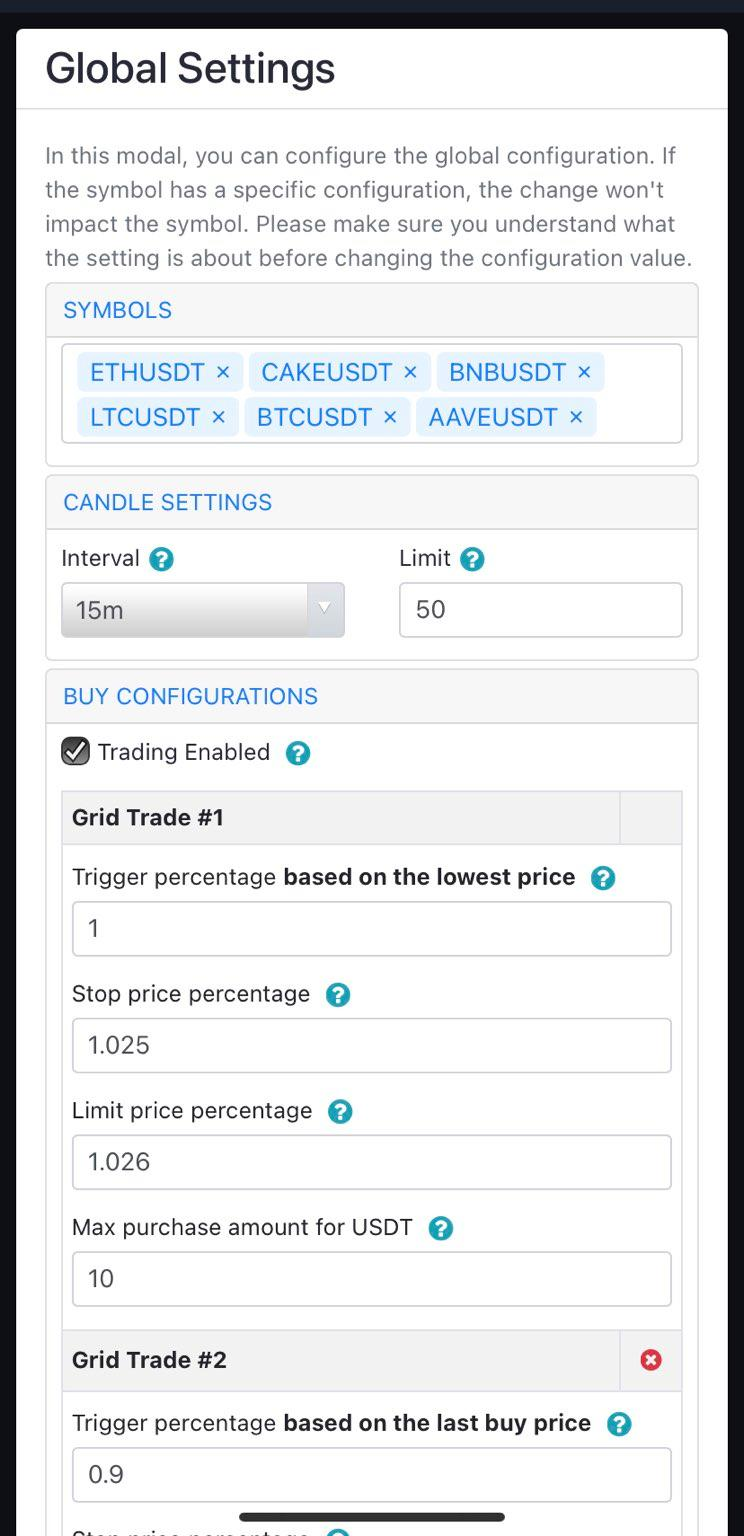The image size is (744, 1536).
Task: Click help icon next to Interval
Action: pyautogui.click(x=161, y=559)
